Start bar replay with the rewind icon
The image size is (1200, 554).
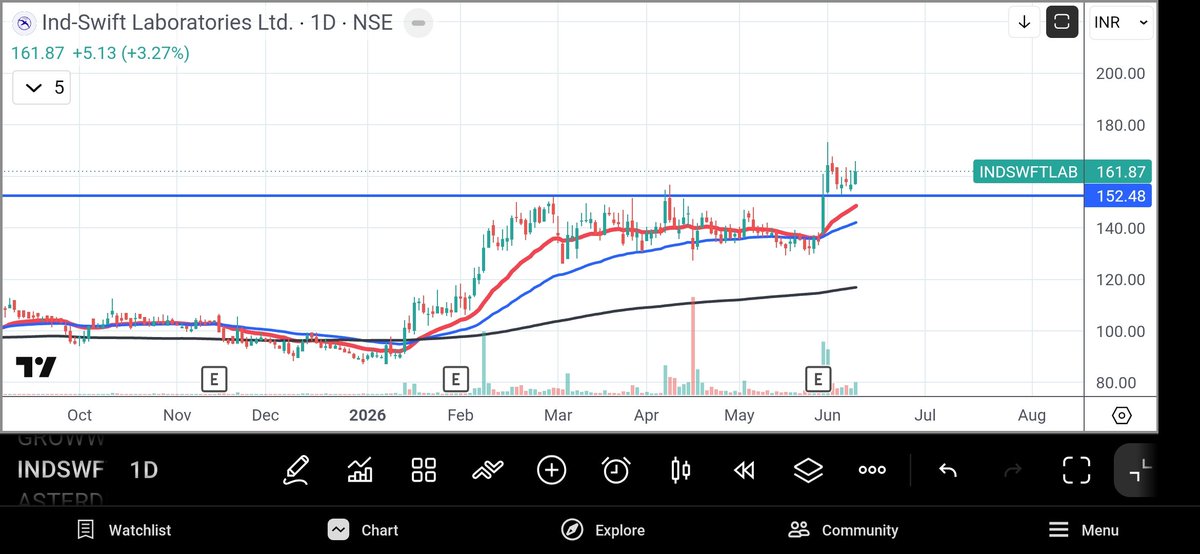[x=744, y=470]
